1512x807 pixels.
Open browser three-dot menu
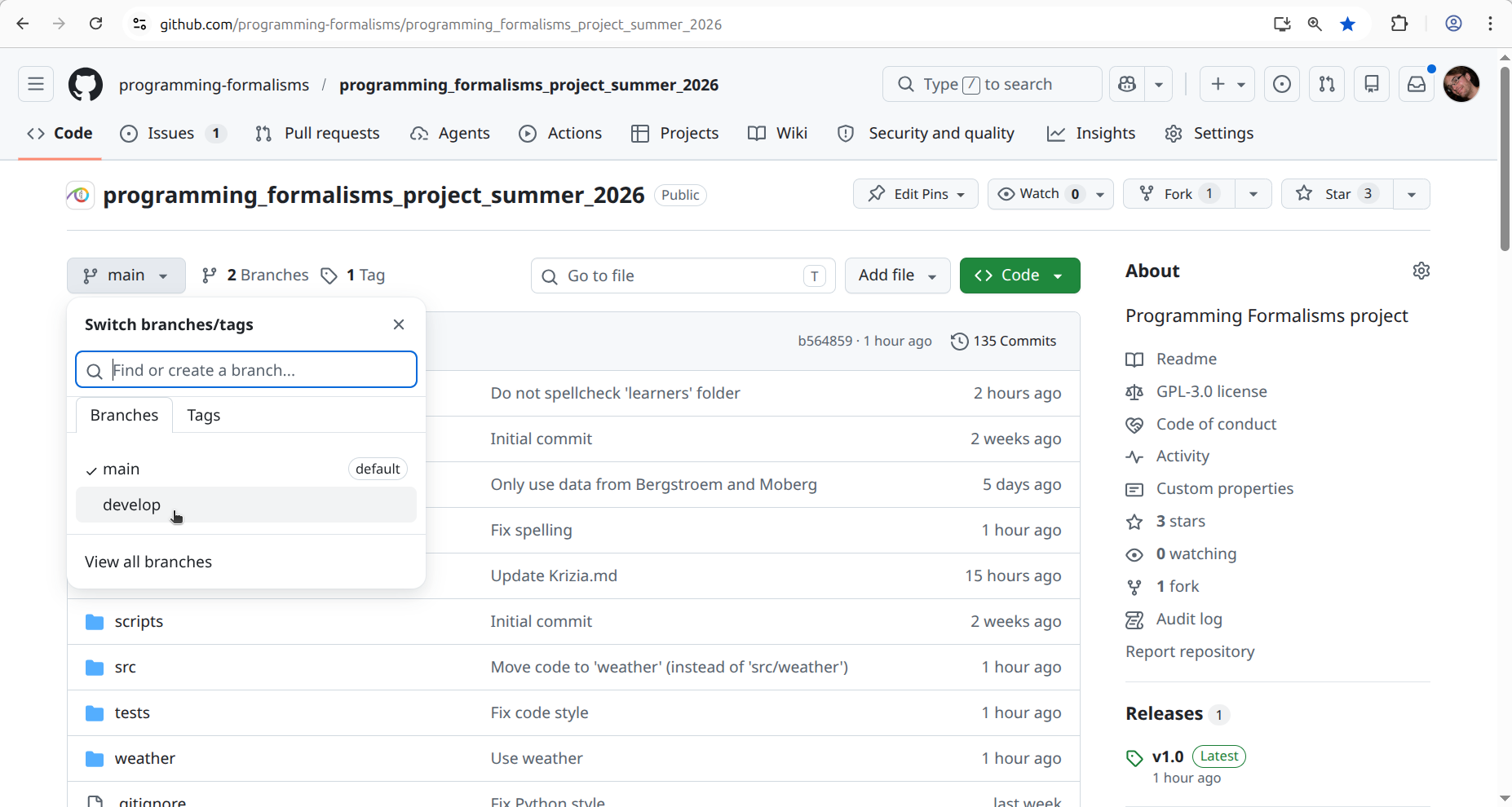click(1490, 24)
